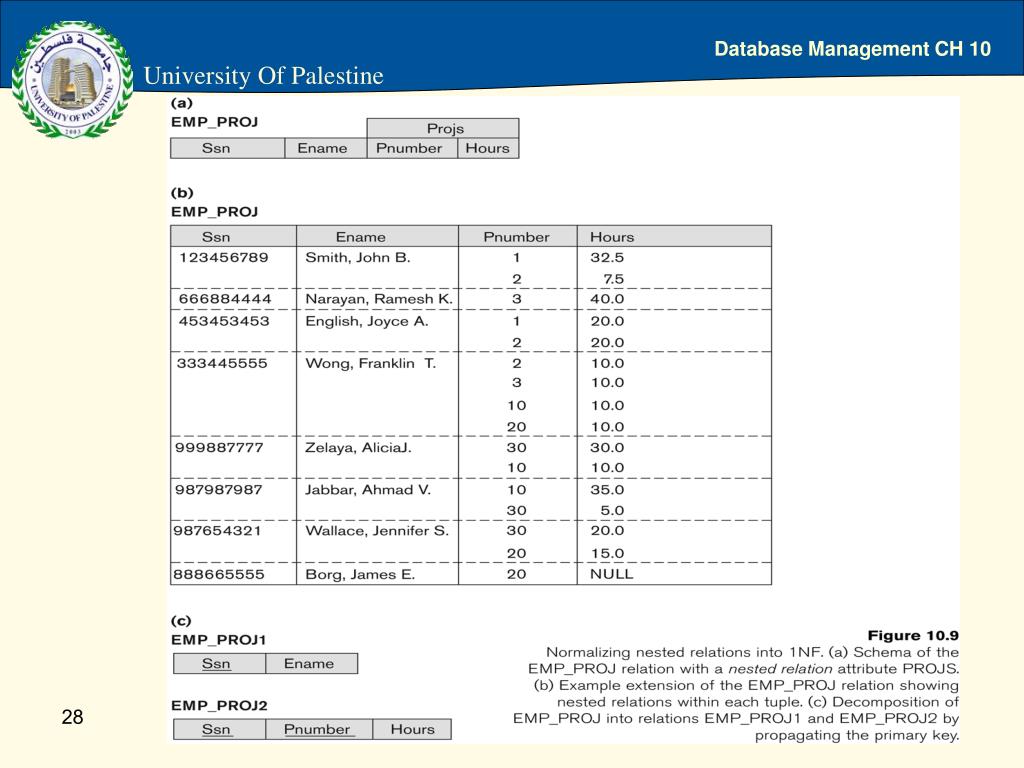Screen dimensions: 1024x768
Task: Click the NULL hours value
Action: pos(611,574)
